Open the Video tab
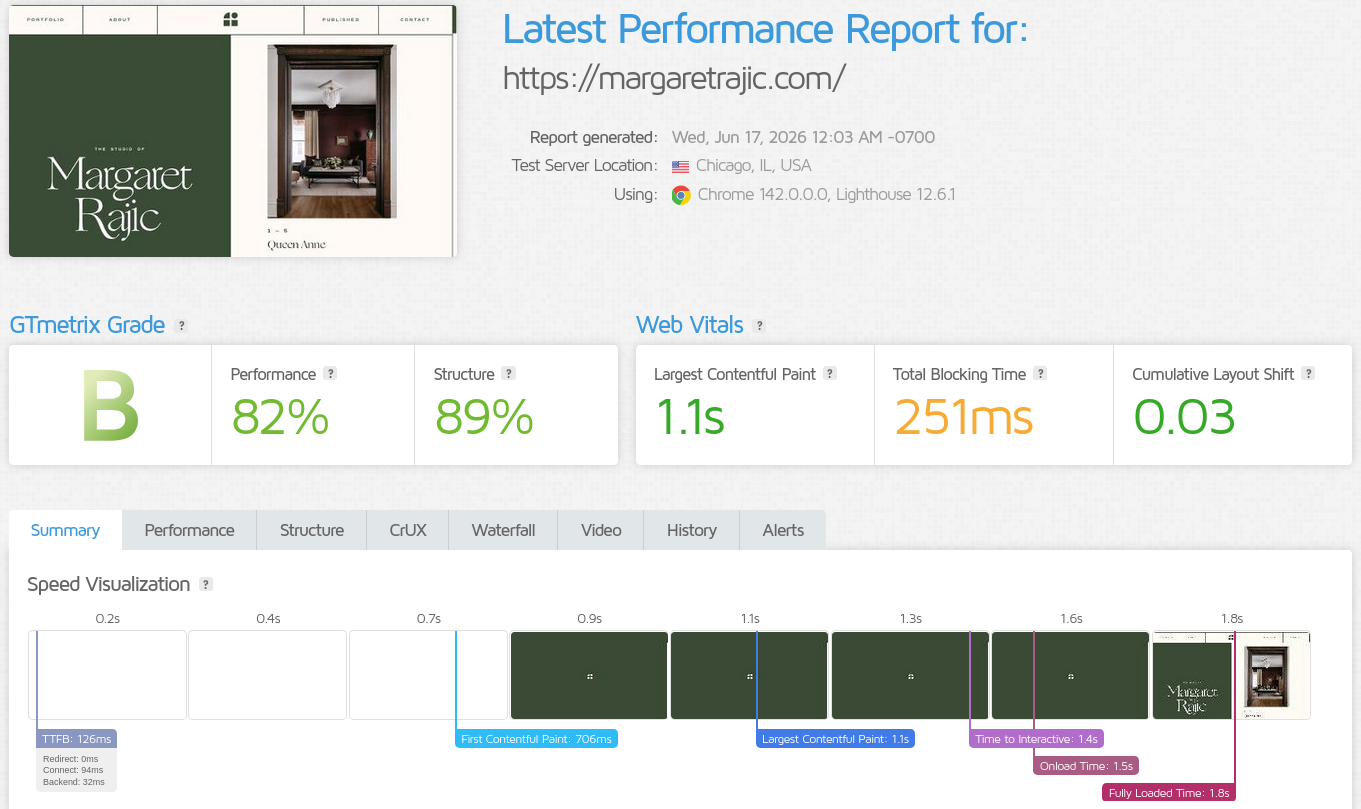 [x=601, y=530]
